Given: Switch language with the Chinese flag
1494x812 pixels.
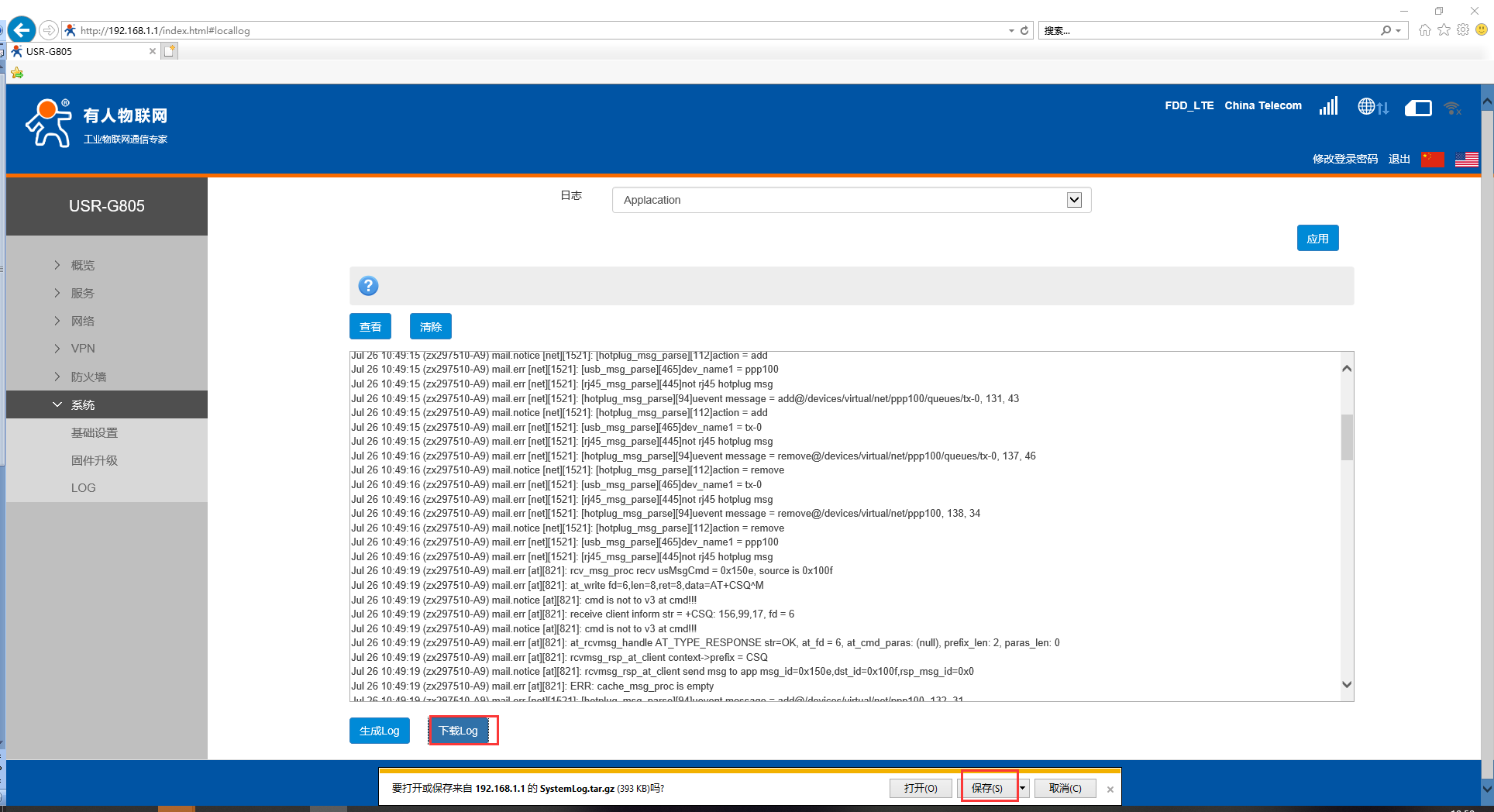Looking at the screenshot, I should [1432, 159].
